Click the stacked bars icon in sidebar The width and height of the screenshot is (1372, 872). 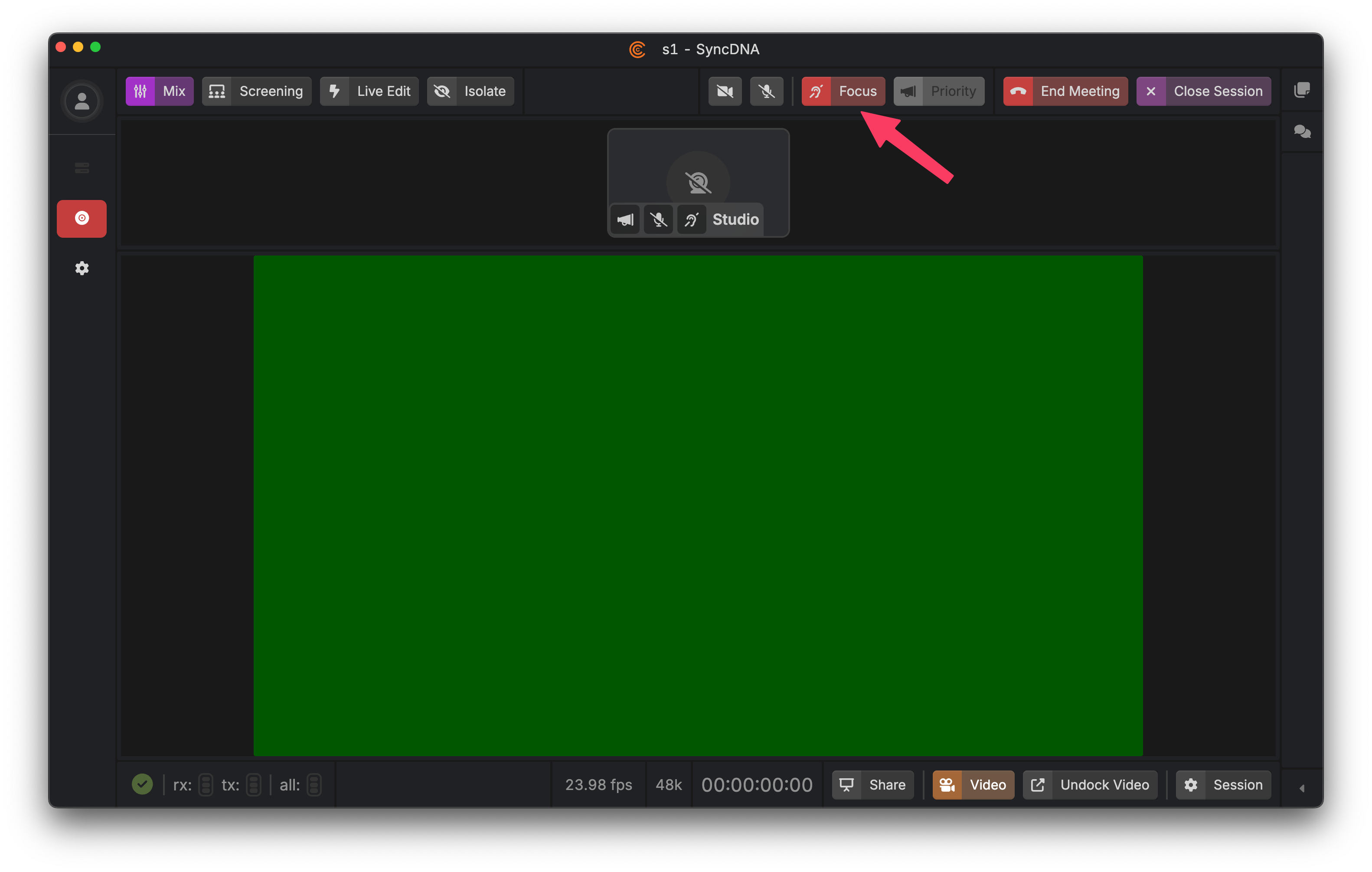pyautogui.click(x=82, y=167)
